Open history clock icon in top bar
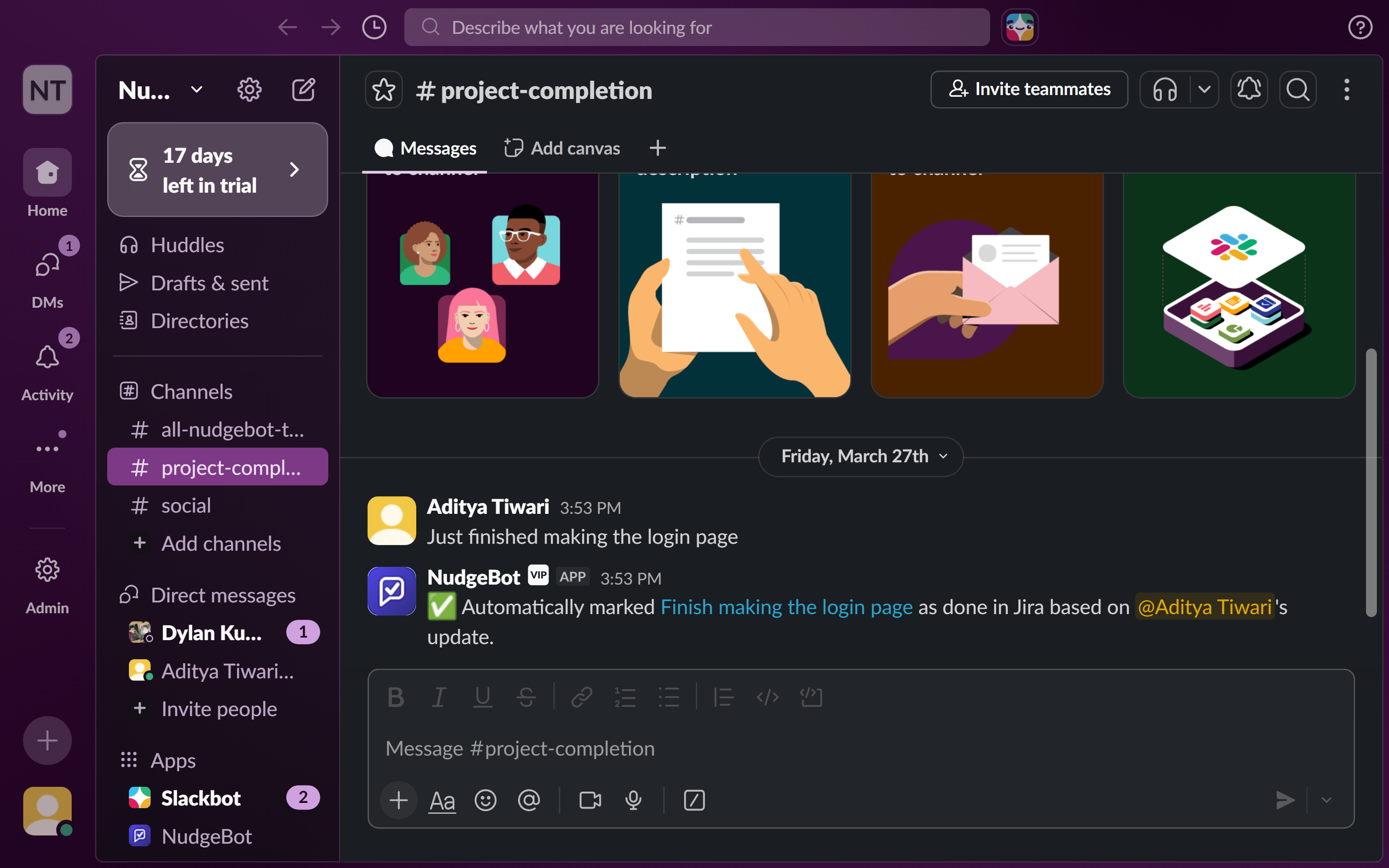Screen dimensions: 1389x868 374,27
